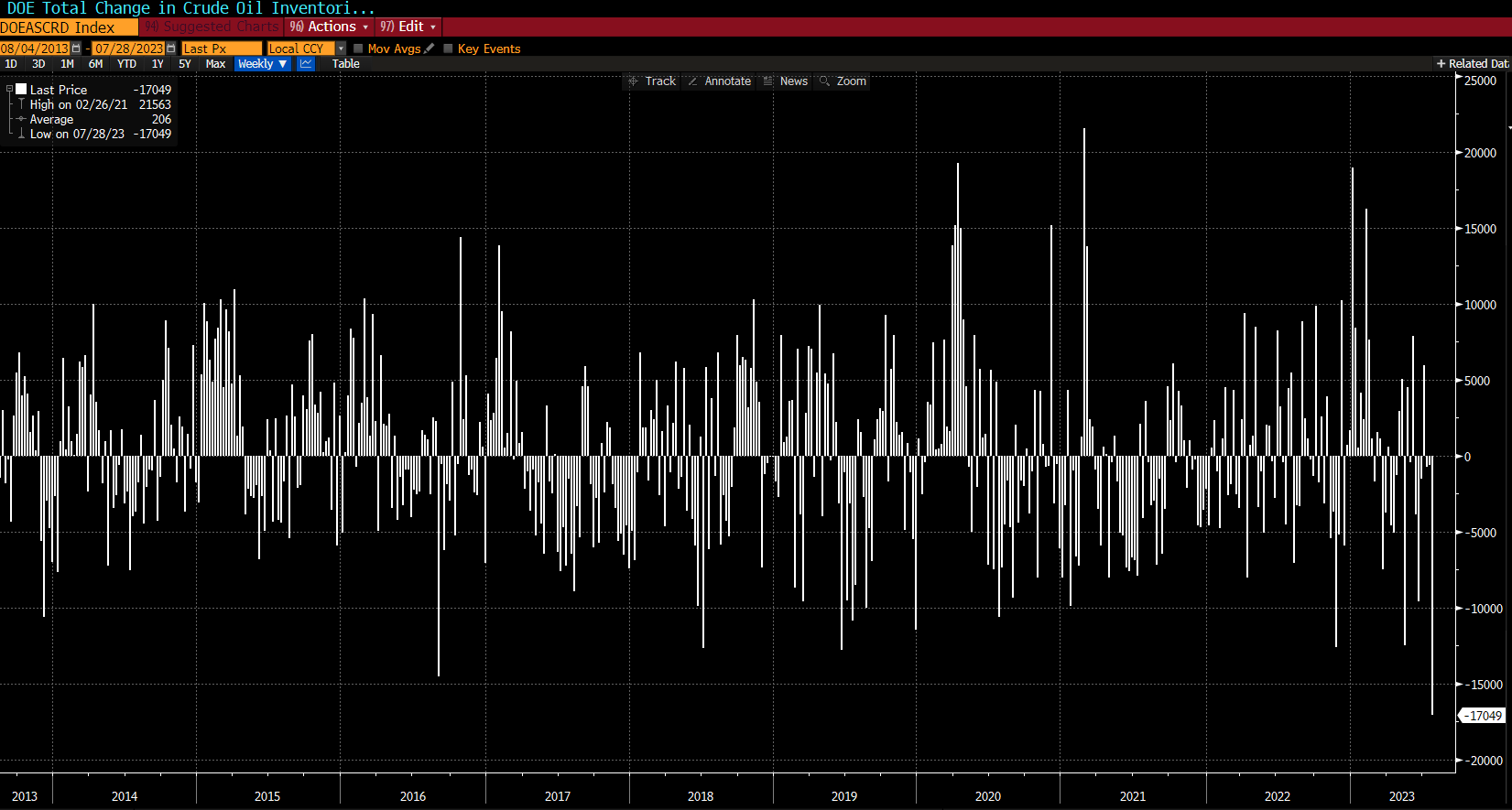Select the Annotate drawing tool
Viewport: 1512px width, 810px height.
point(719,81)
